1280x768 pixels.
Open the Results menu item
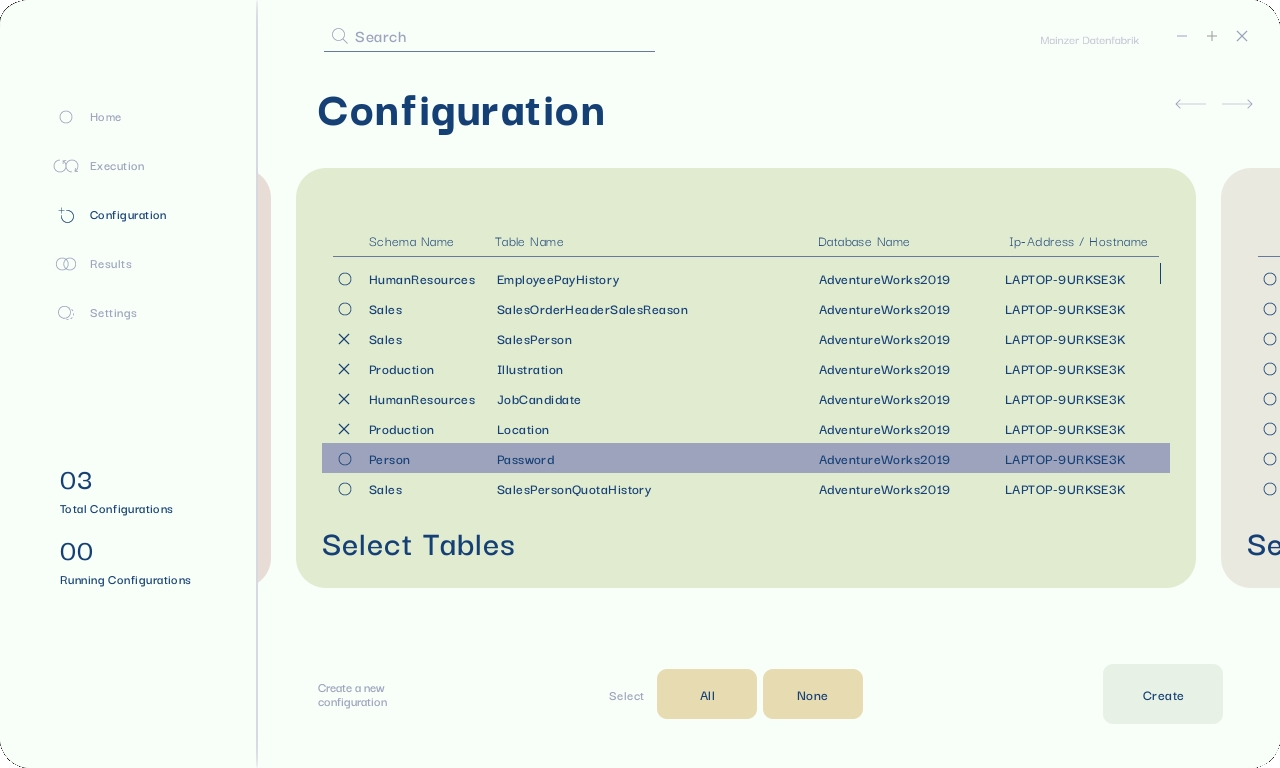coord(110,264)
